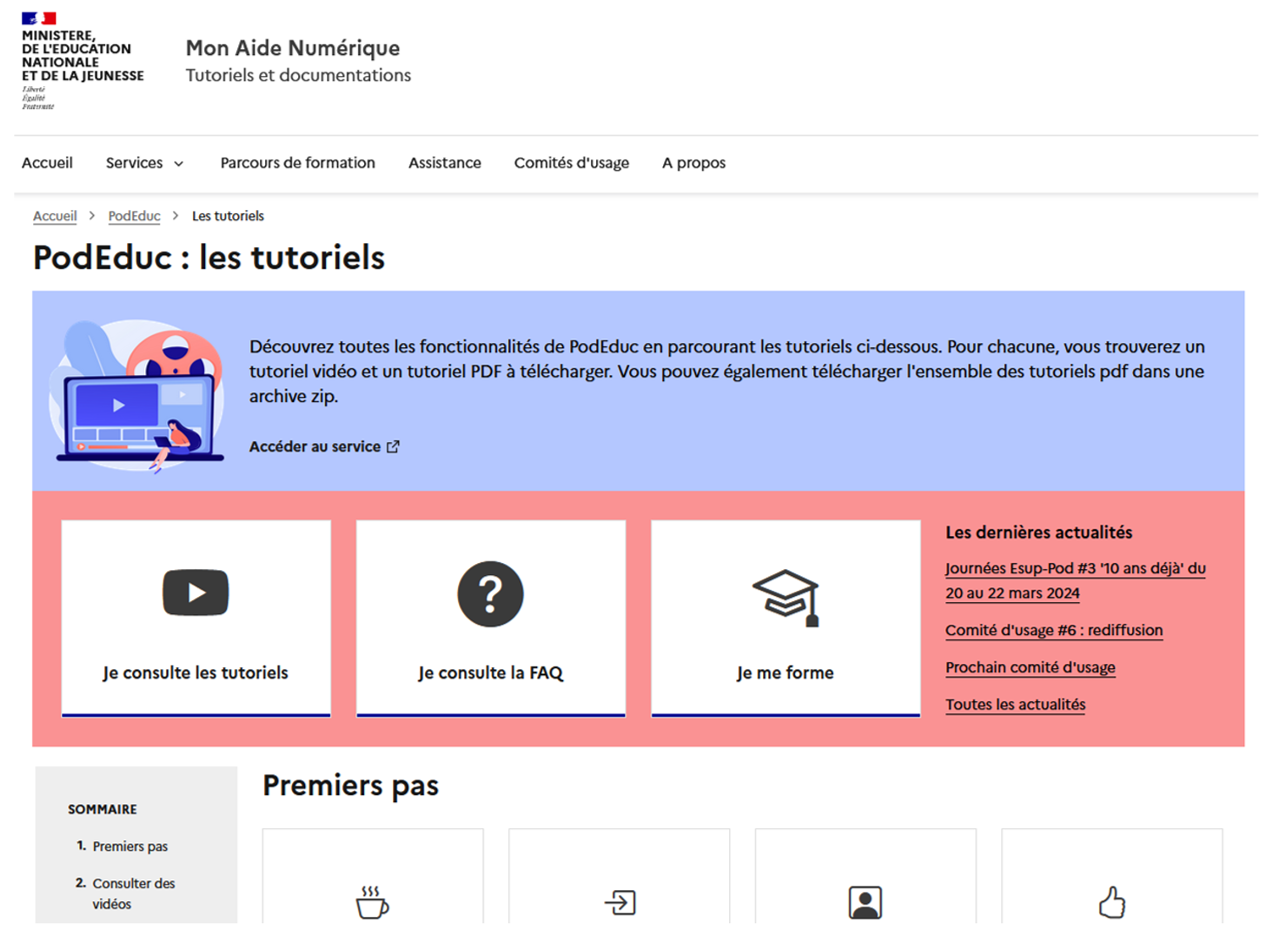Click the Premiers pas section heading
The width and height of the screenshot is (1286, 926).
tap(351, 787)
